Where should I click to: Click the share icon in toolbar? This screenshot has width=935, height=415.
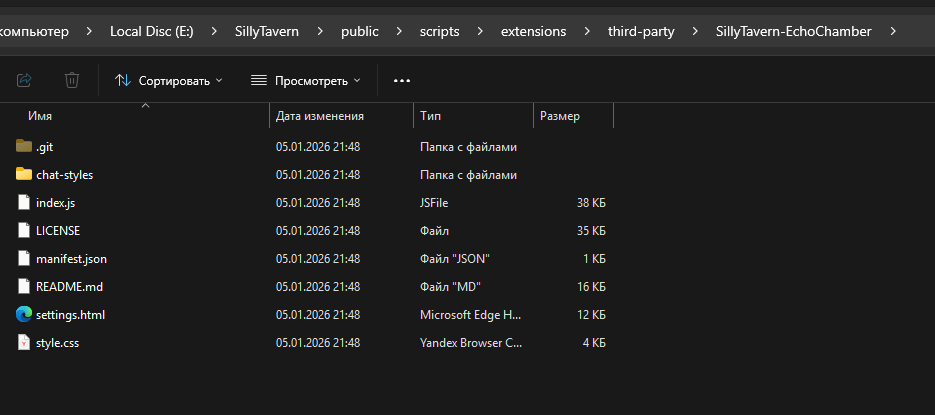(x=25, y=80)
